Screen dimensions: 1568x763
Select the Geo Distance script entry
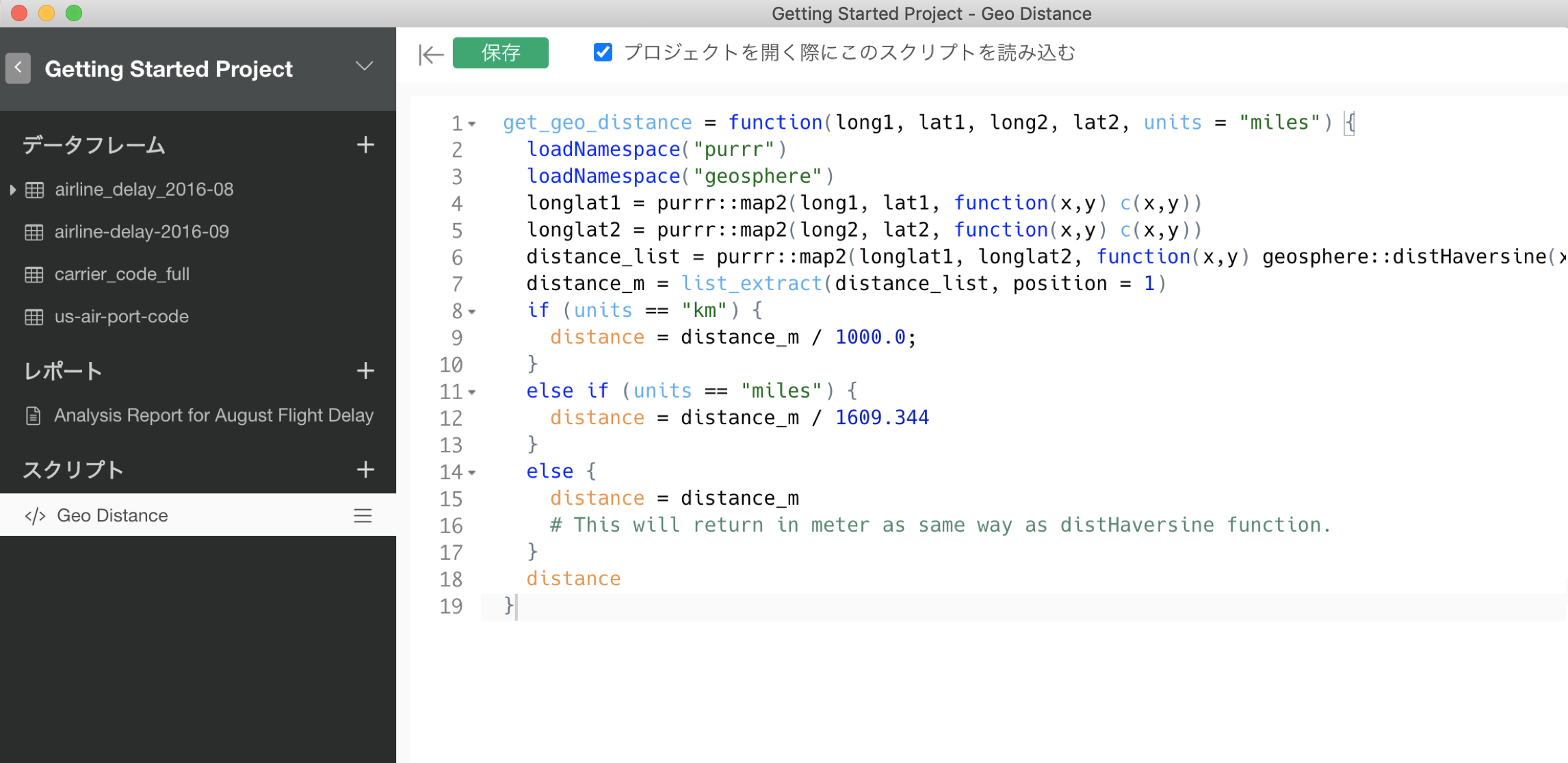coord(112,515)
